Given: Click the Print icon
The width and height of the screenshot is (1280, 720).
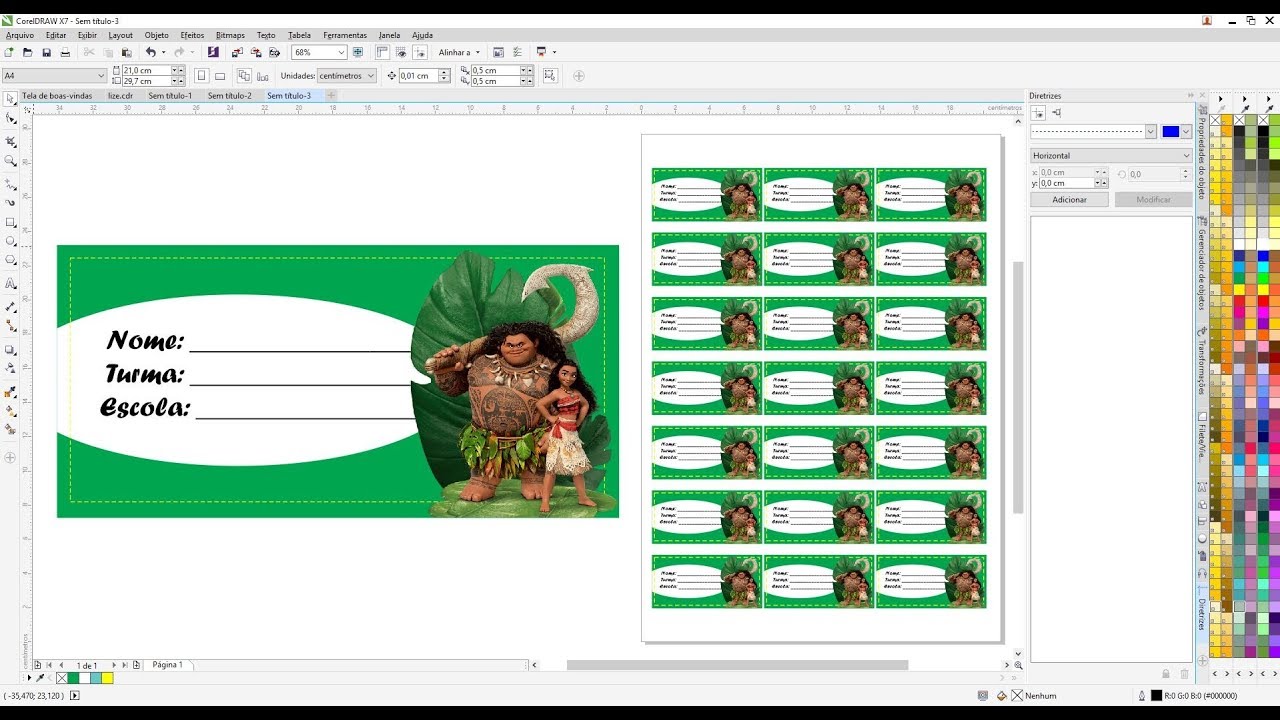Looking at the screenshot, I should [x=65, y=52].
